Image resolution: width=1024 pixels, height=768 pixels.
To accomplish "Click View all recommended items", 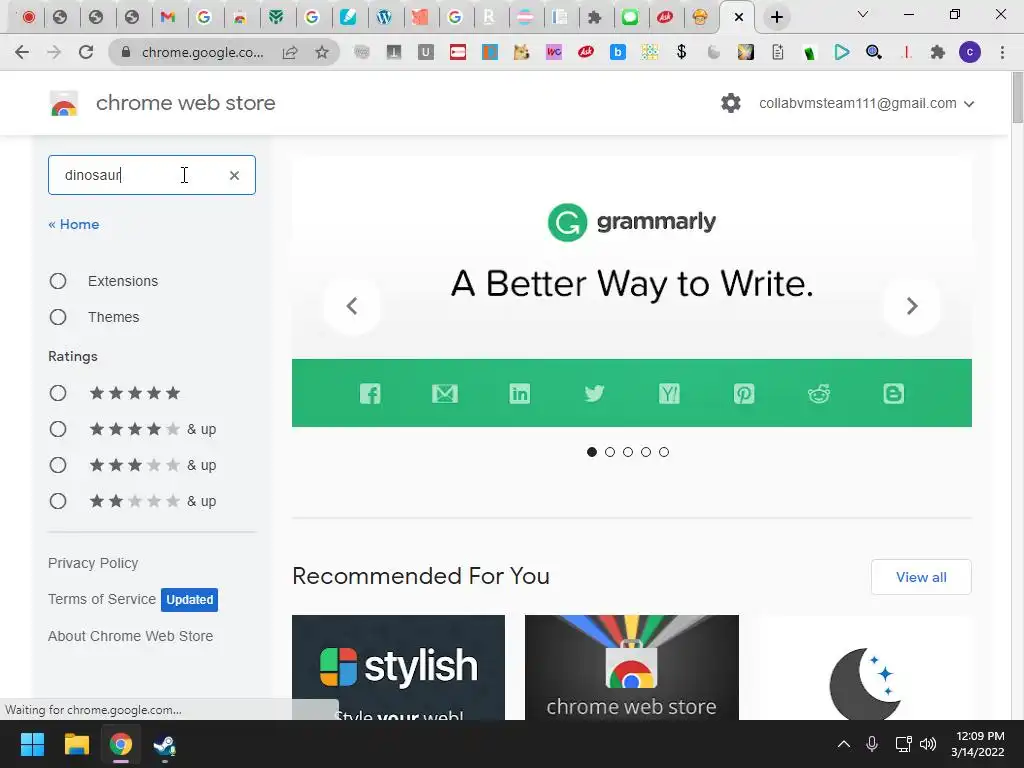I will click(921, 577).
